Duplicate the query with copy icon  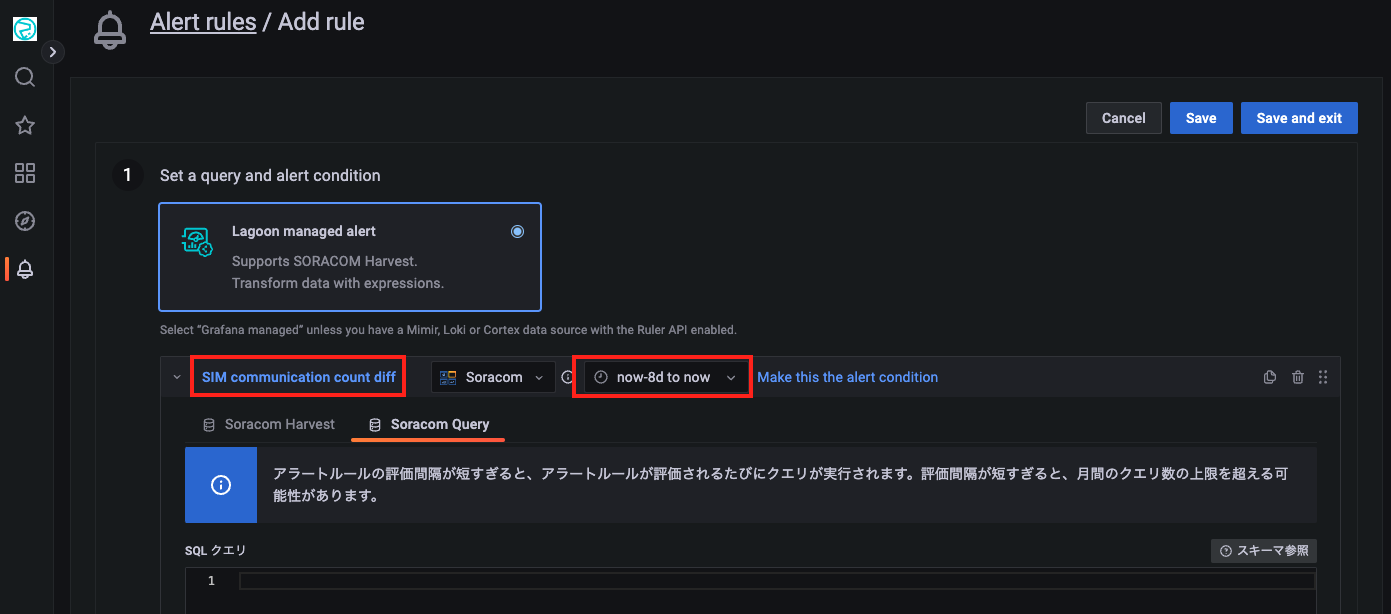[1270, 377]
